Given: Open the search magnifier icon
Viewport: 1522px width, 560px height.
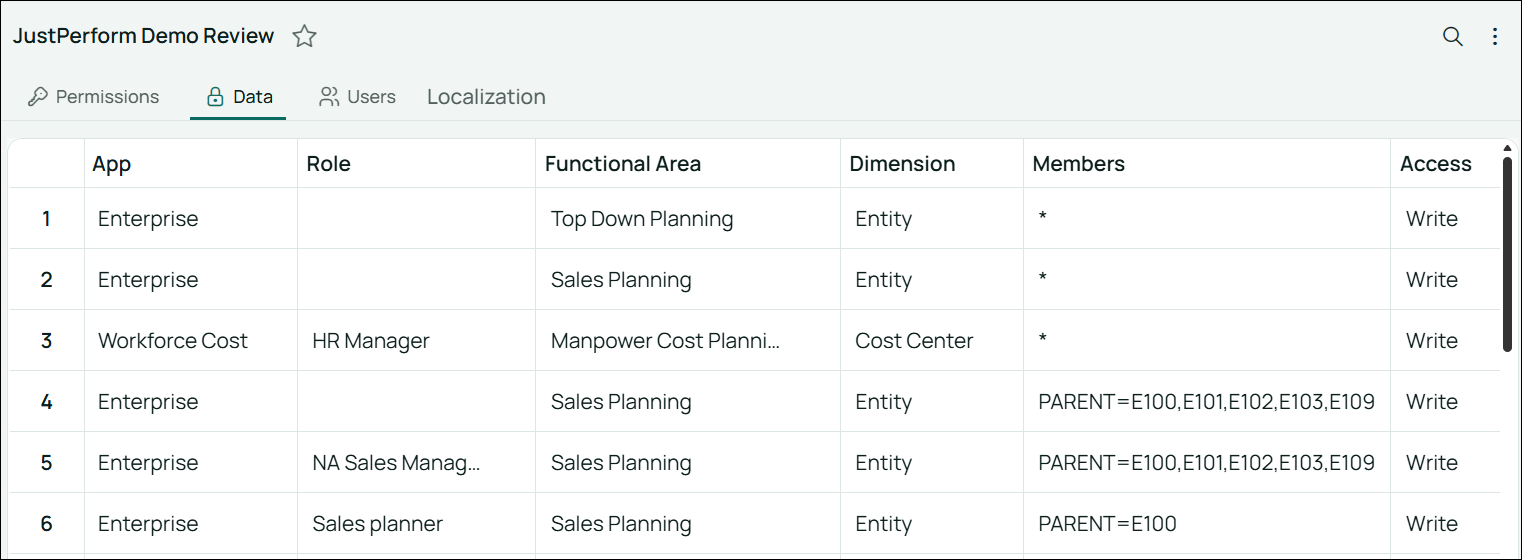Looking at the screenshot, I should (x=1452, y=37).
